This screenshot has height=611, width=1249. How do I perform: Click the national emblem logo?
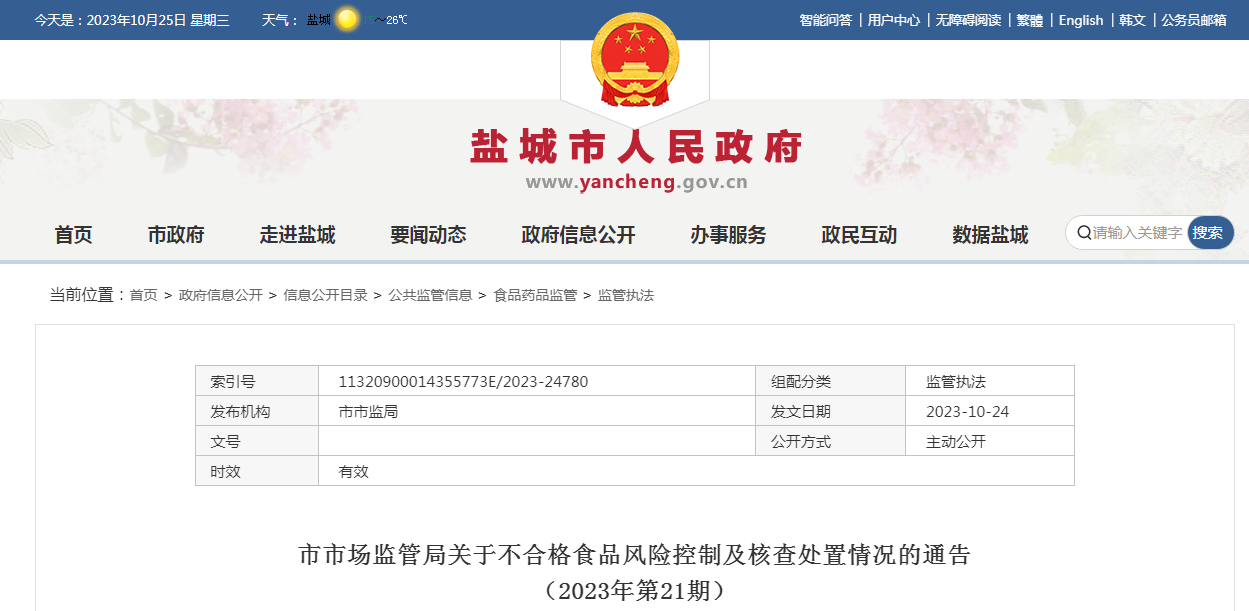tap(634, 59)
